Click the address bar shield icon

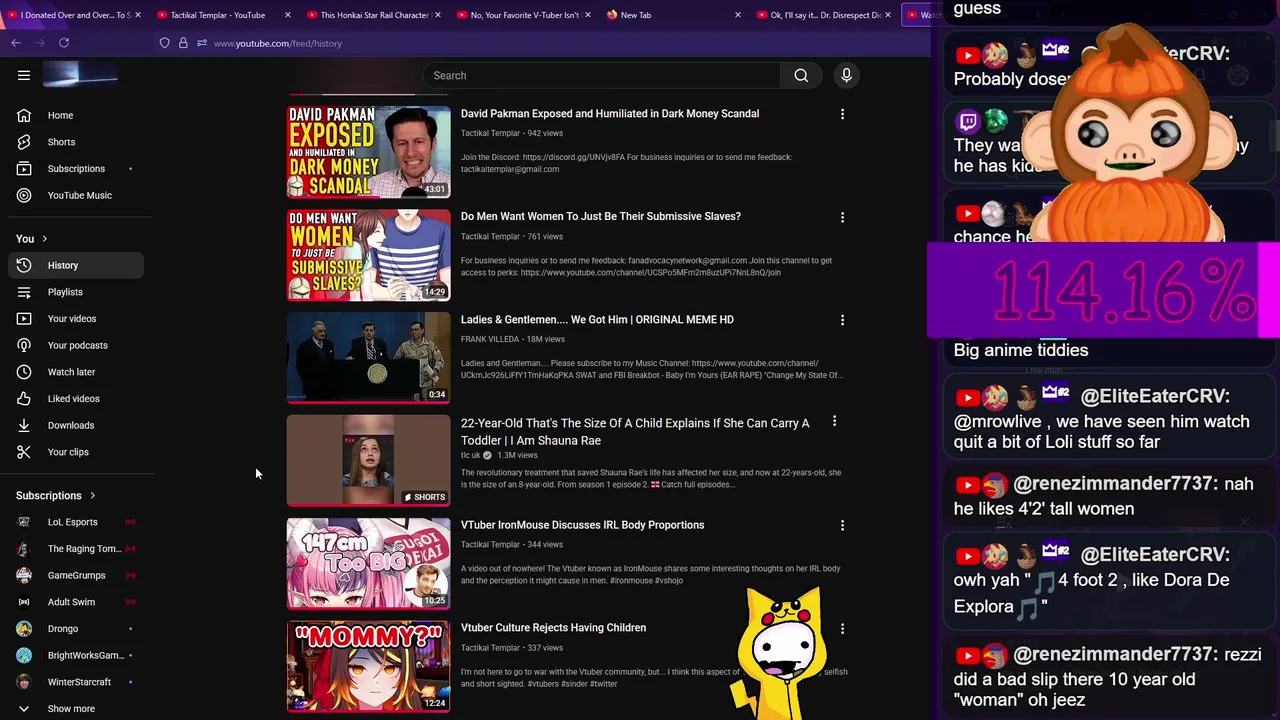pyautogui.click(x=164, y=43)
